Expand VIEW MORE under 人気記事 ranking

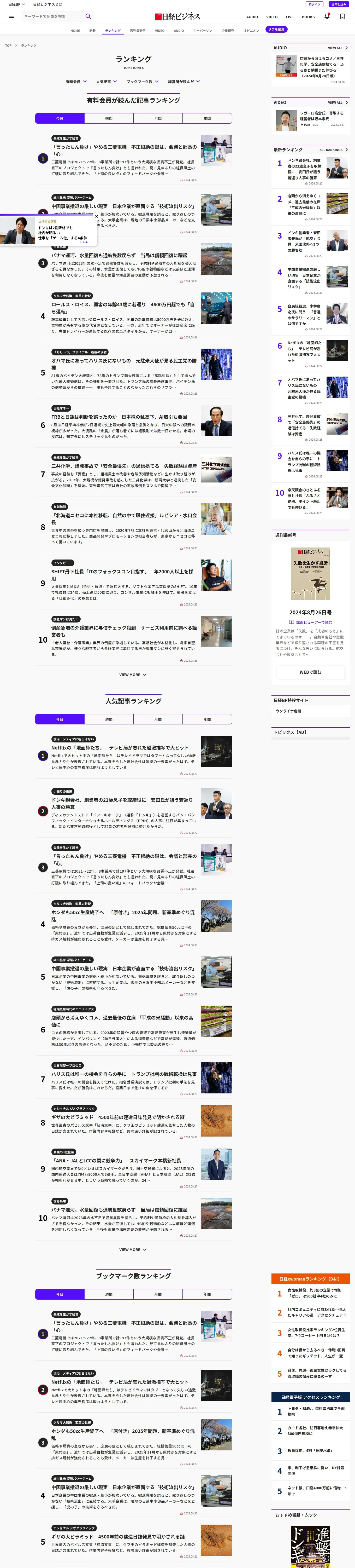point(133,1249)
